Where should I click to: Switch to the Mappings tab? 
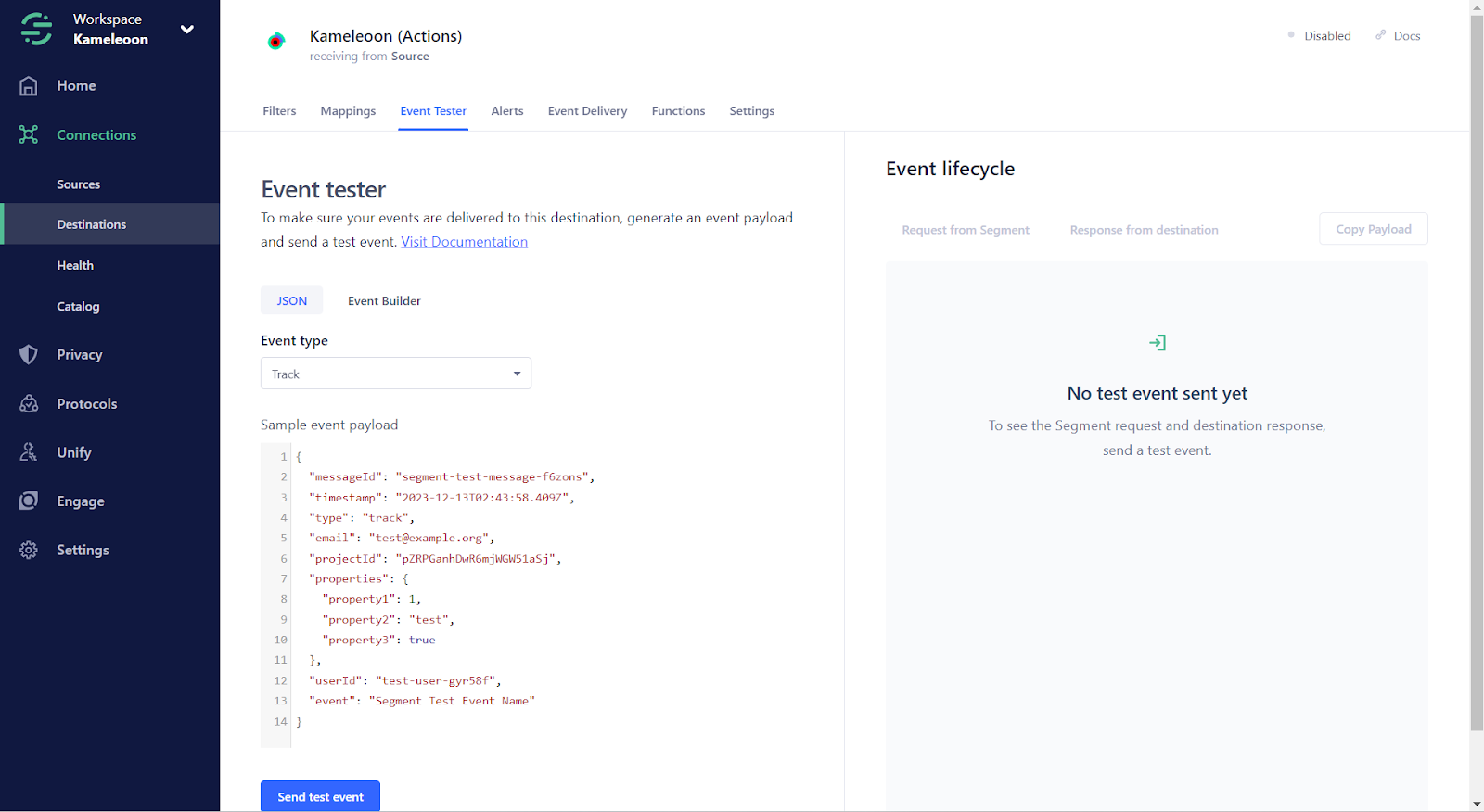tap(348, 110)
